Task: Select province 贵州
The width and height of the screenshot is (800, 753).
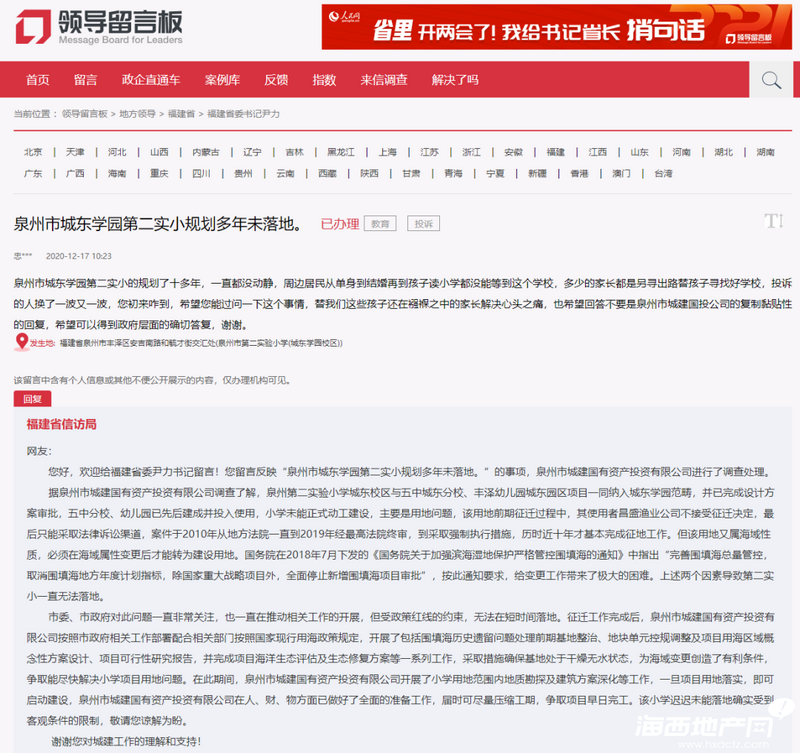Action: point(243,173)
